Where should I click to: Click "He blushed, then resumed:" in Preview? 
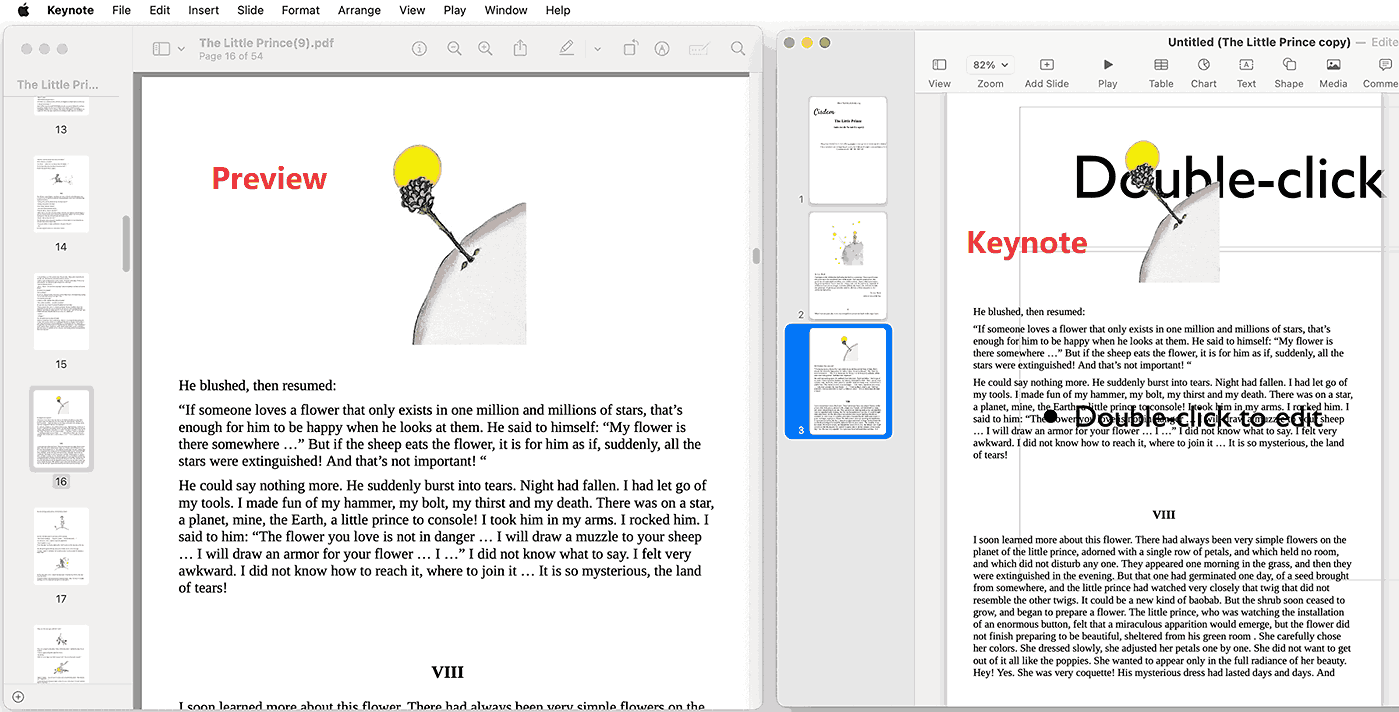pyautogui.click(x=258, y=385)
